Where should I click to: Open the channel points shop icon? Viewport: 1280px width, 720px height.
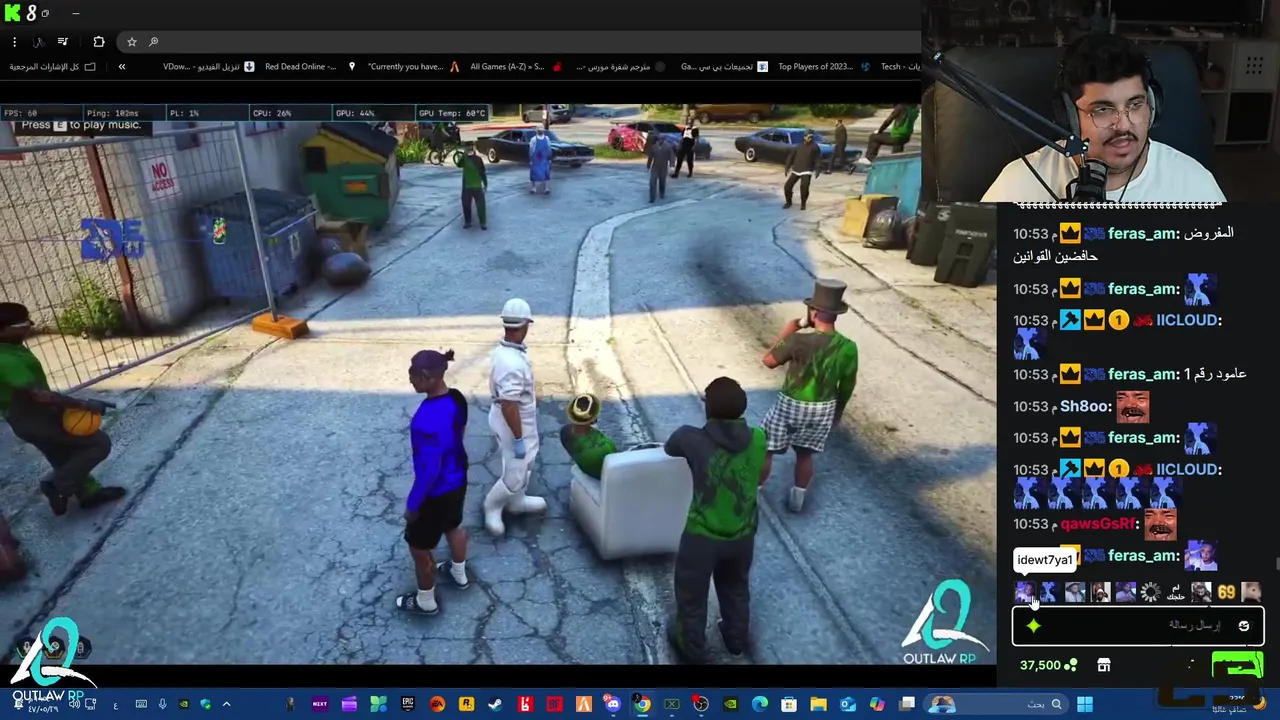[1104, 665]
